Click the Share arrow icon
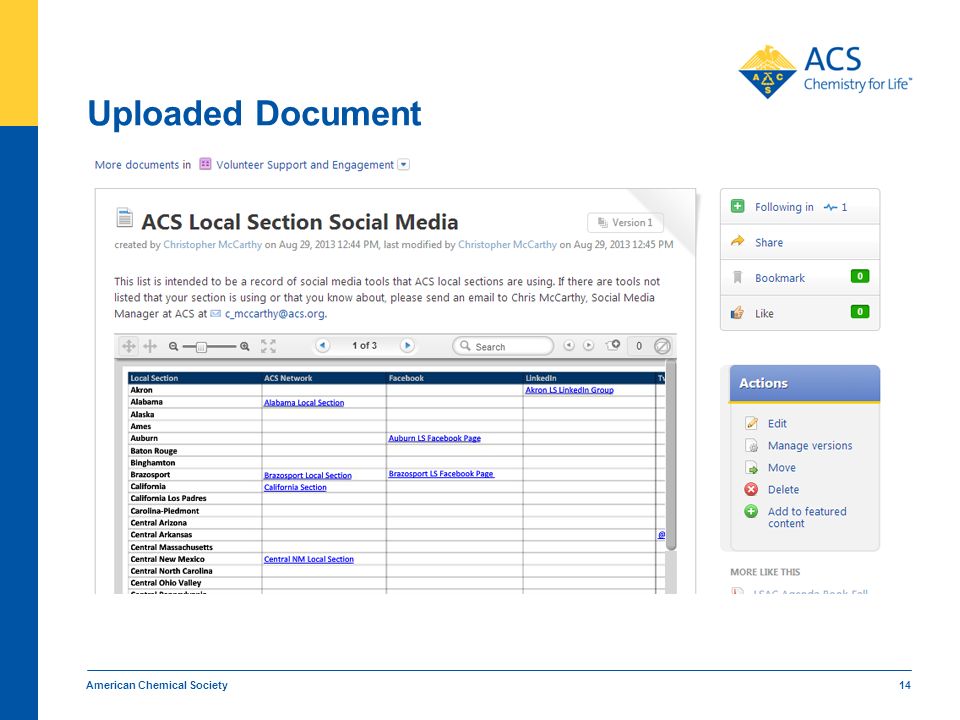Image resolution: width=960 pixels, height=720 pixels. click(x=738, y=241)
